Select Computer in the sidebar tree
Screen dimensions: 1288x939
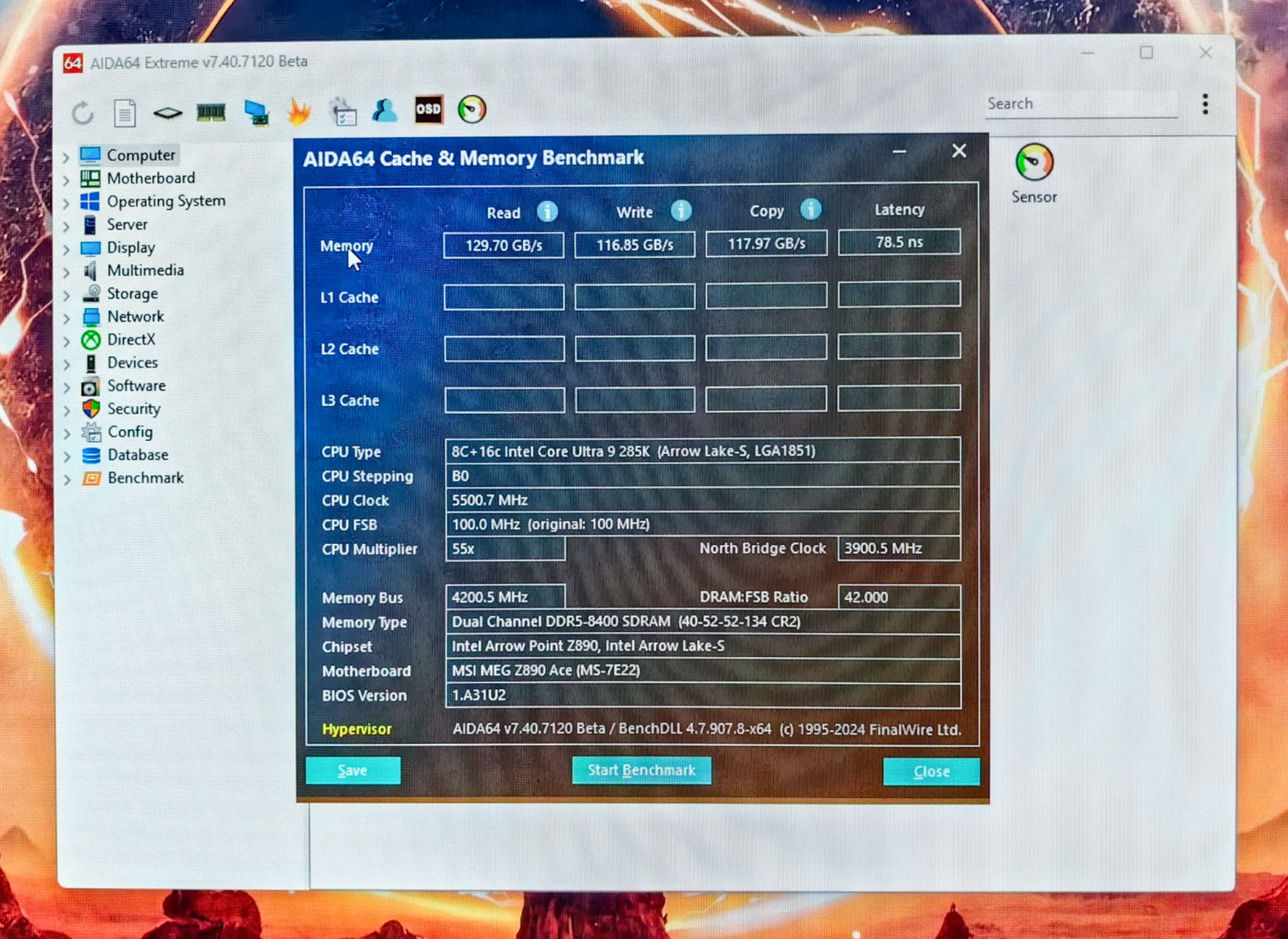click(x=140, y=155)
